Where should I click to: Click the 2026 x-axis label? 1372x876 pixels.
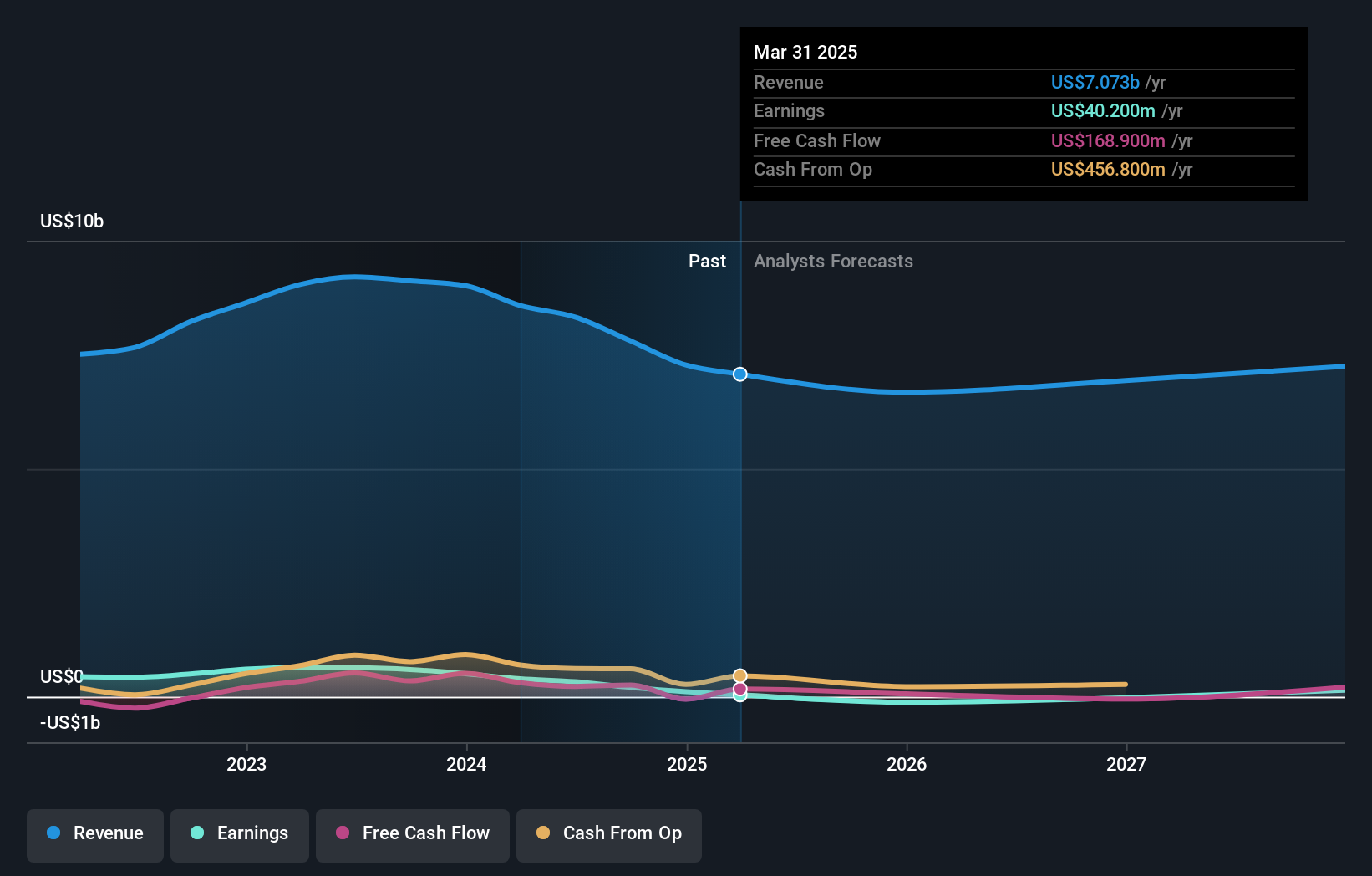point(907,765)
